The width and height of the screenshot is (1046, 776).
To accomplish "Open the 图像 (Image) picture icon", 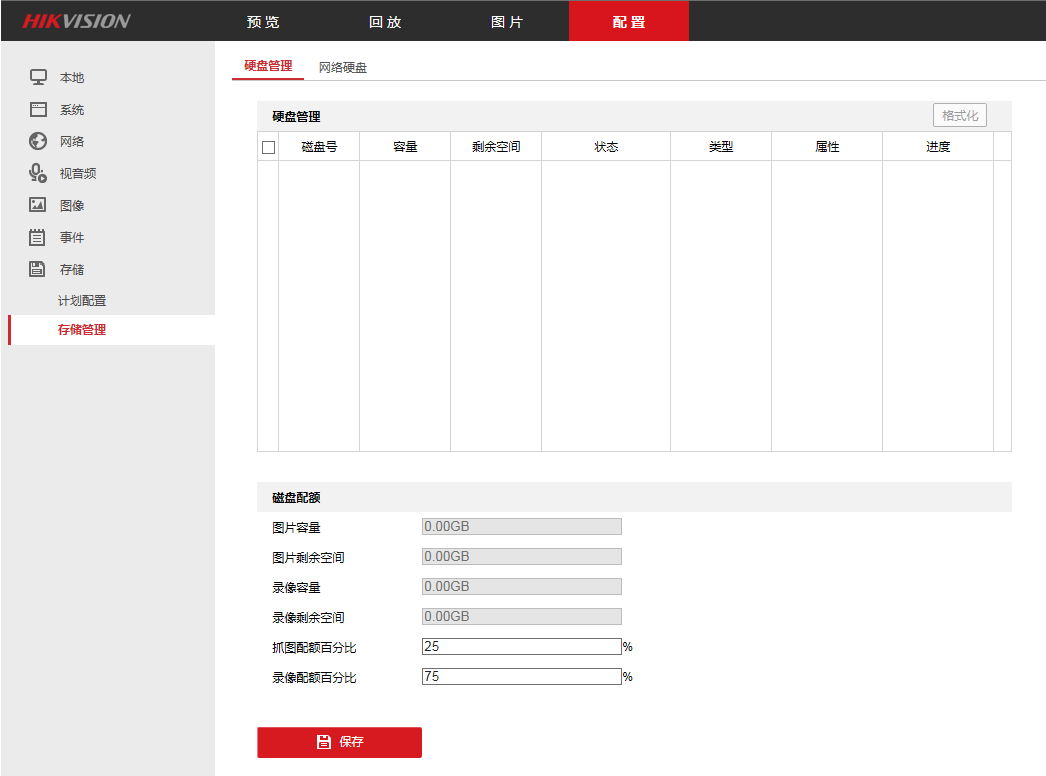I will [x=38, y=205].
